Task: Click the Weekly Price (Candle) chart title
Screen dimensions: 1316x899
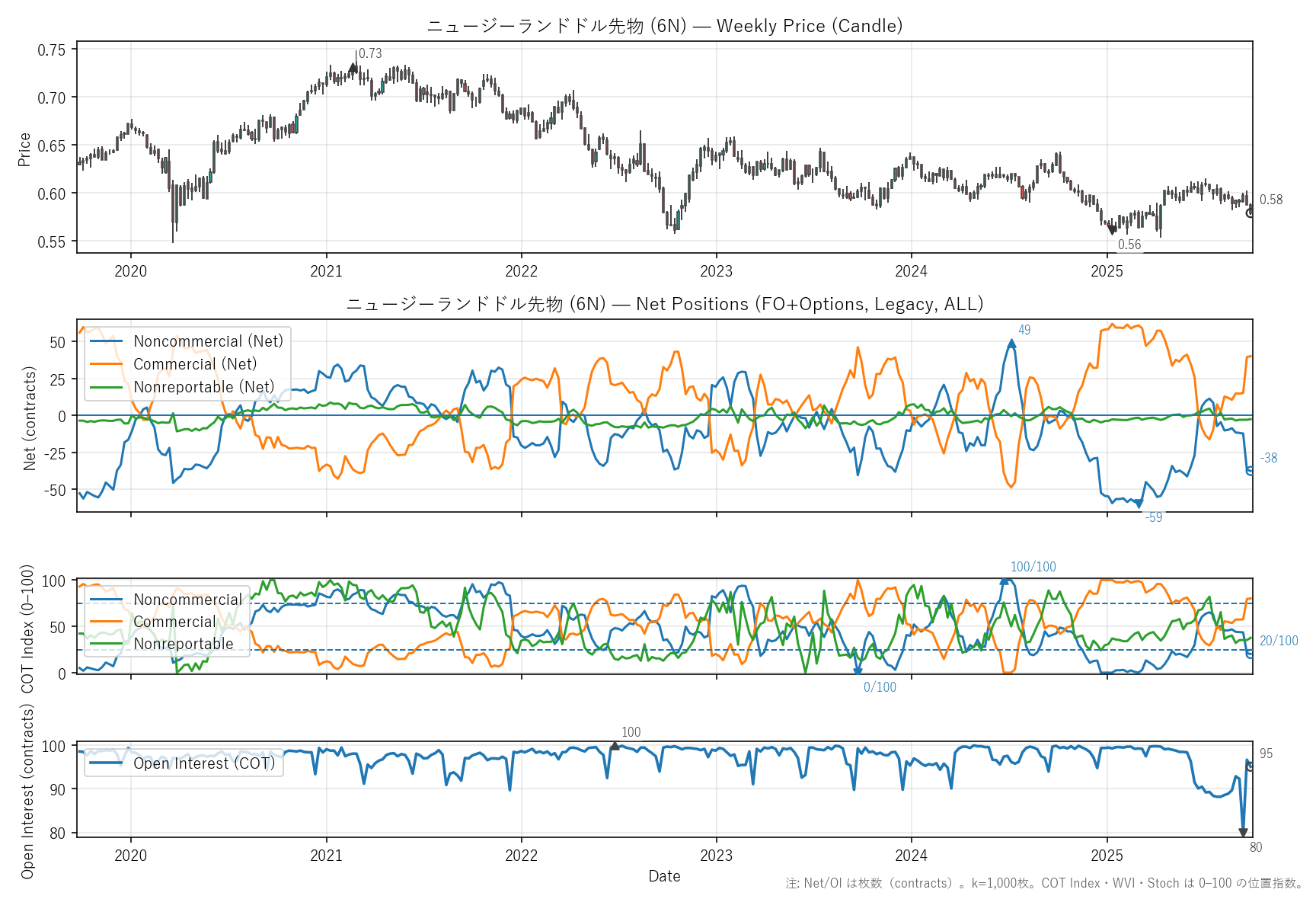Action: click(664, 26)
